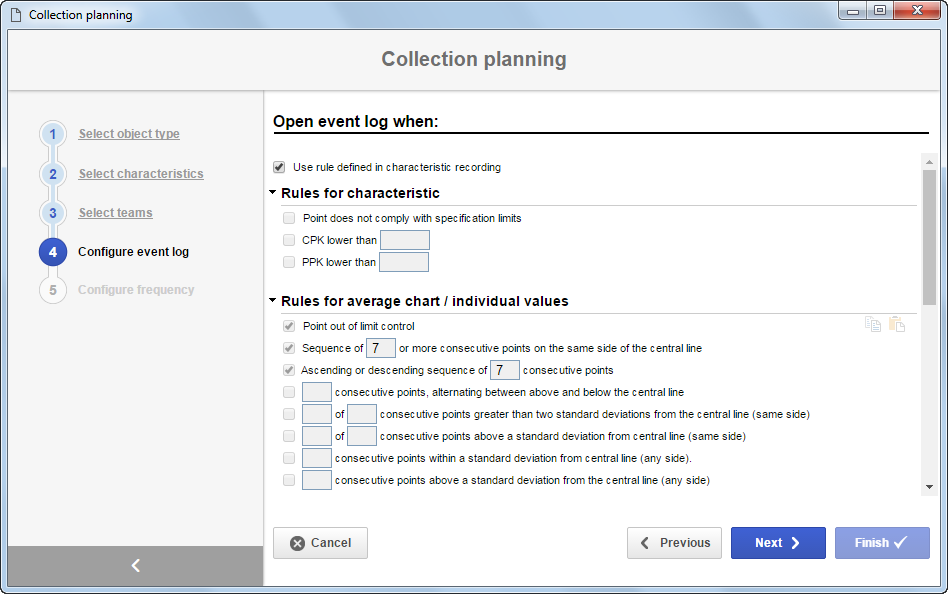Click step 4 circle icon

coord(53,252)
